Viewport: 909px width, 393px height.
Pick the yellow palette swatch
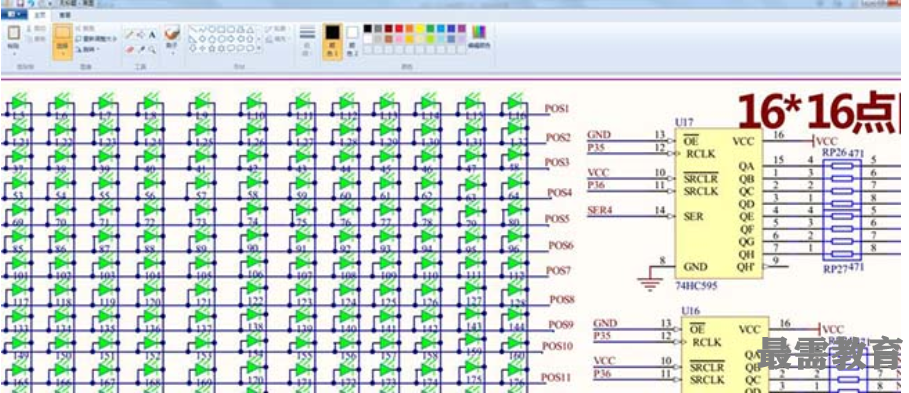(x=420, y=28)
